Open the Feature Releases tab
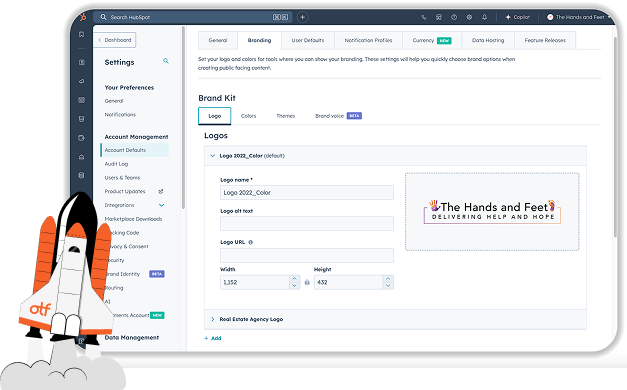This screenshot has height=390, width=627. [545, 40]
